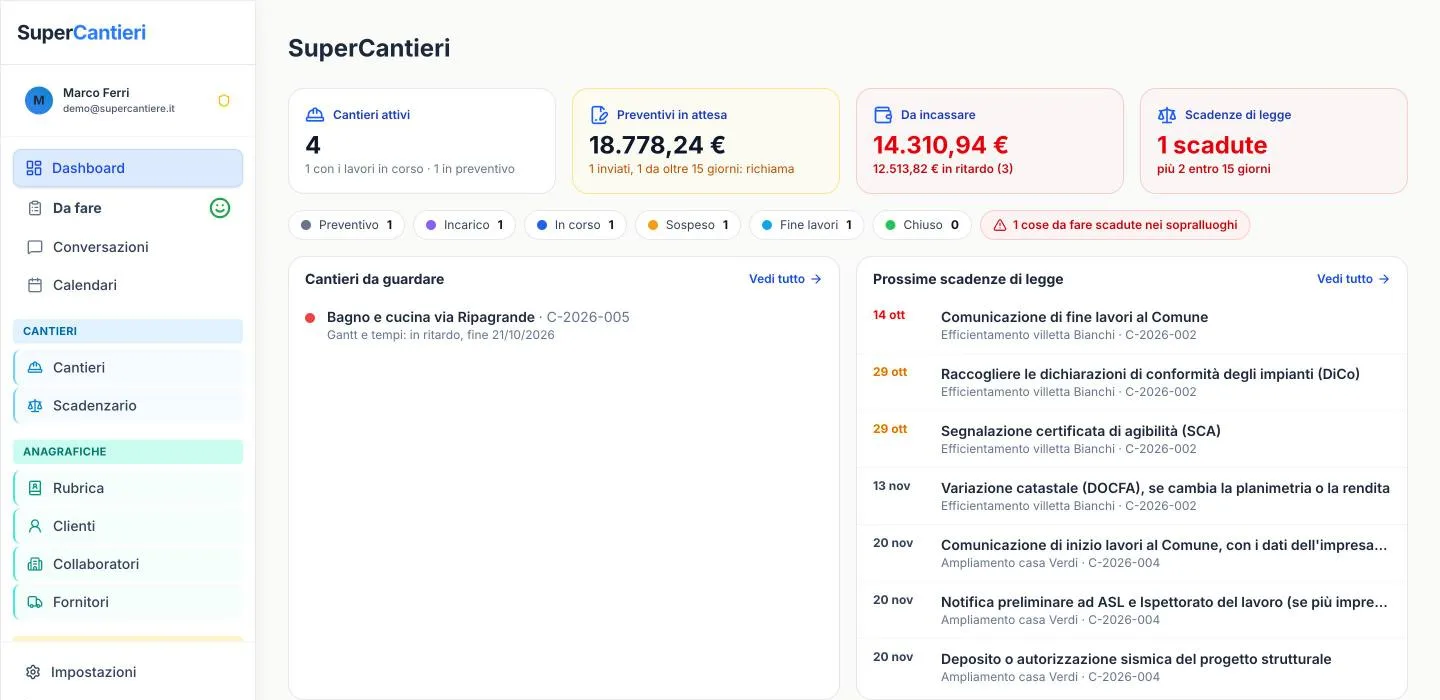Viewport: 1440px width, 700px height.
Task: Go to Conversazioni
Action: (x=128, y=247)
